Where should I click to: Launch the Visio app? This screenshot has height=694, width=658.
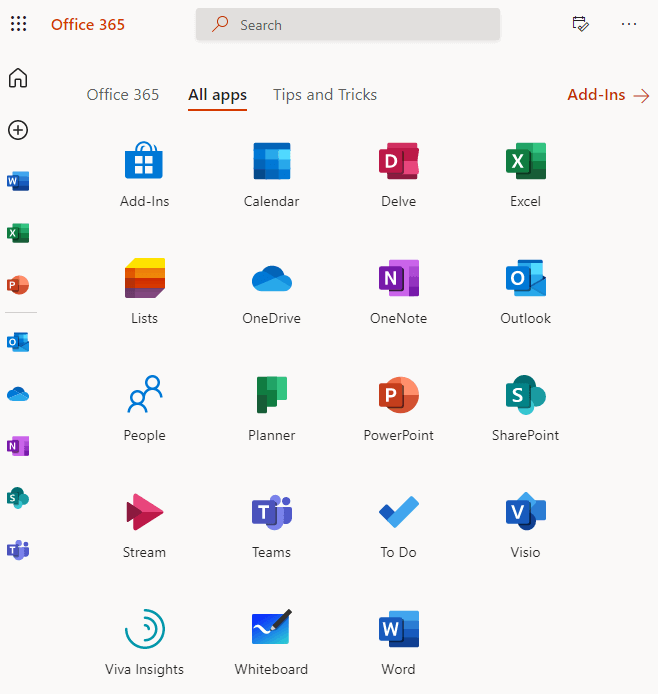(x=525, y=513)
